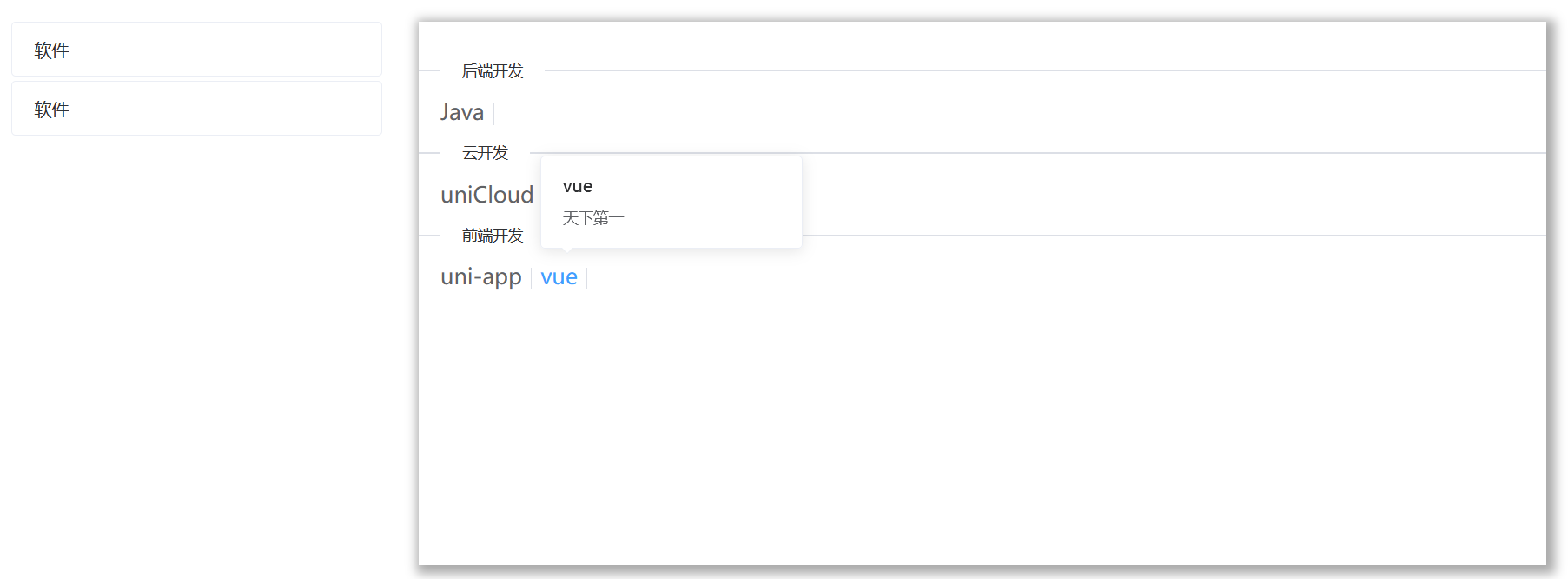Click the vue title inside the popover

(x=578, y=186)
